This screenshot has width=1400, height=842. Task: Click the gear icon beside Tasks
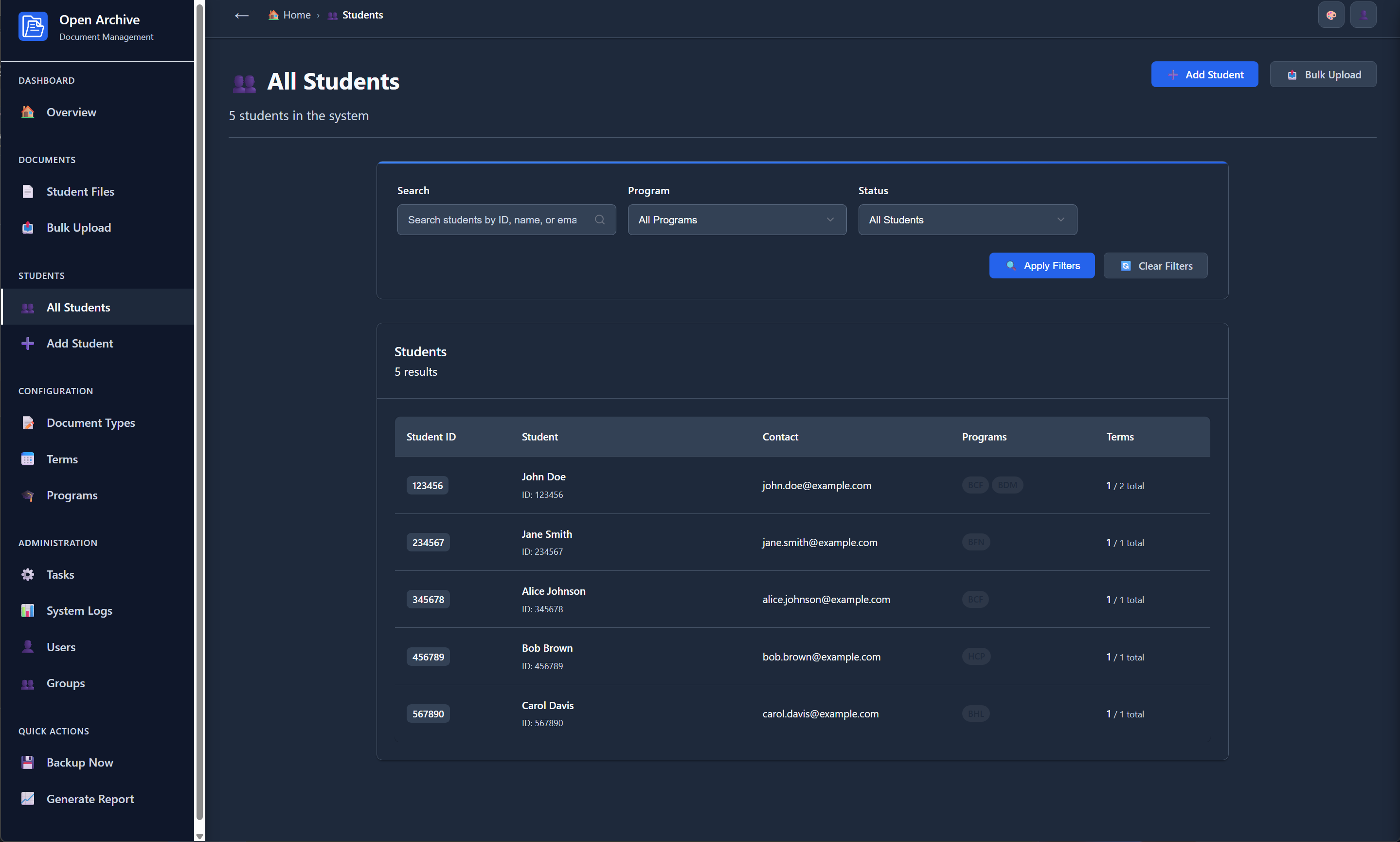pos(27,575)
